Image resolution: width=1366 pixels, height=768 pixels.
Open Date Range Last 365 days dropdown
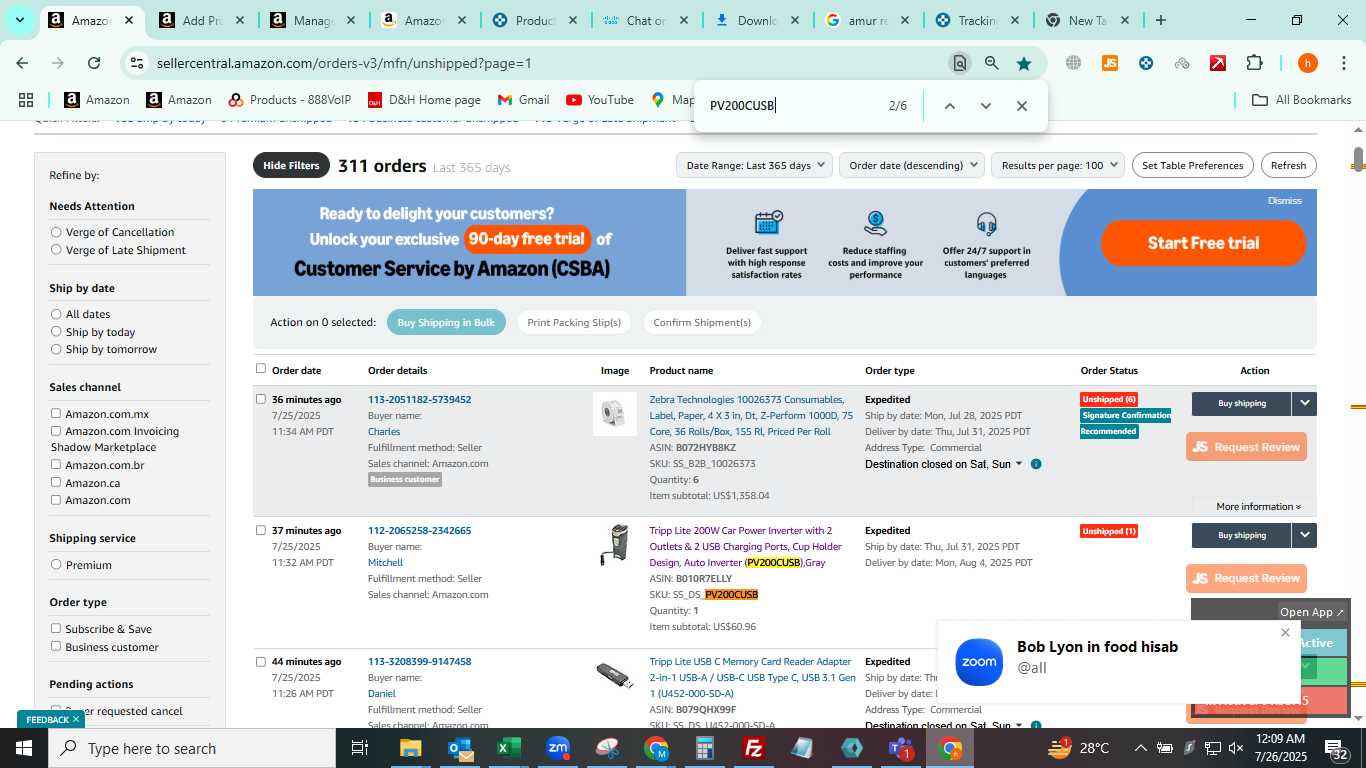[x=754, y=165]
